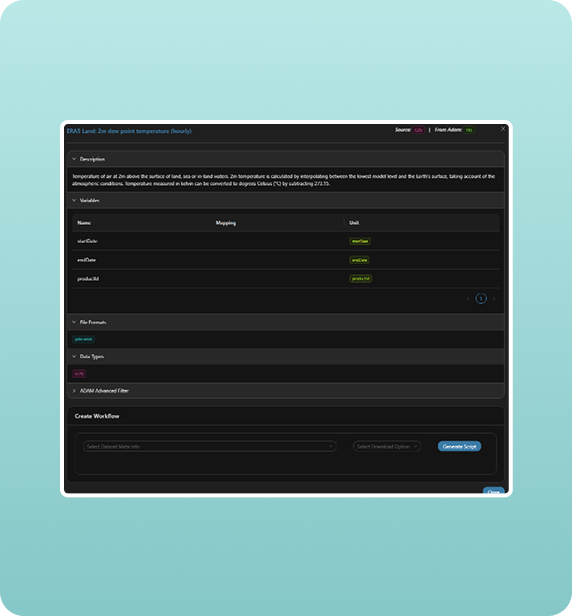Viewport: 572px width, 616px height.
Task: Select page 1 in variables pagination
Action: tap(481, 299)
